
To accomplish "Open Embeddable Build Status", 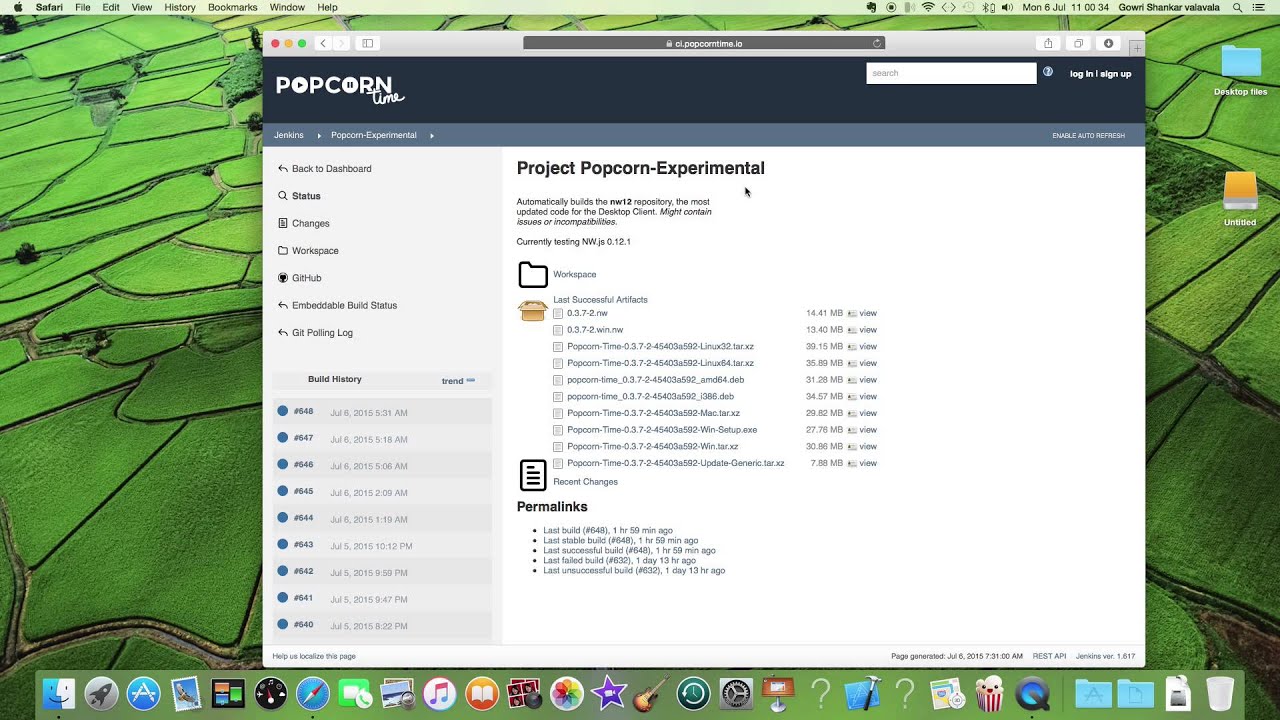I will pos(344,305).
